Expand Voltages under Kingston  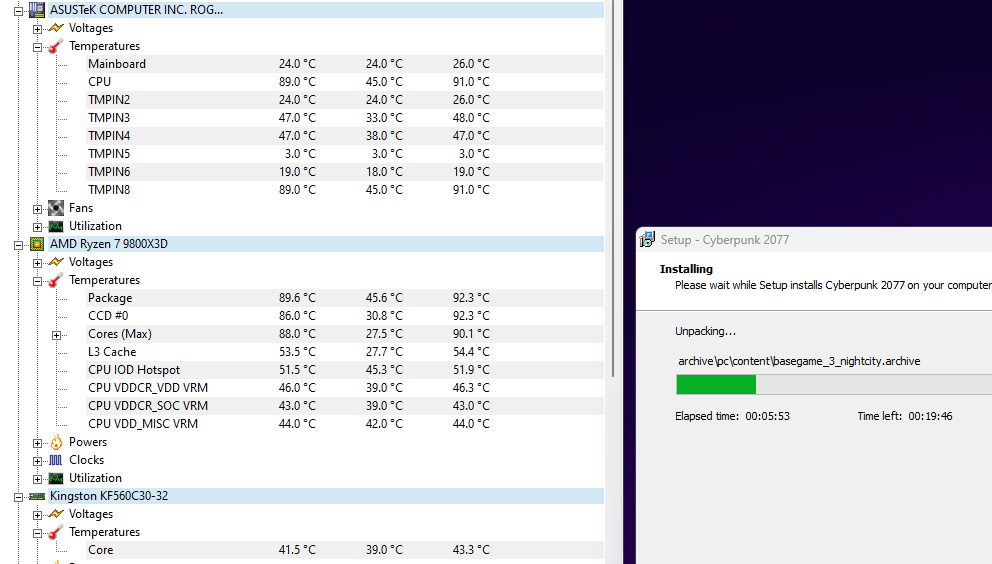(x=37, y=515)
